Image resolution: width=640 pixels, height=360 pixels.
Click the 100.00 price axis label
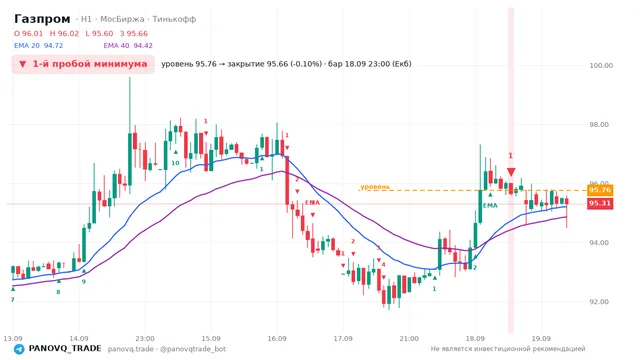pyautogui.click(x=601, y=65)
